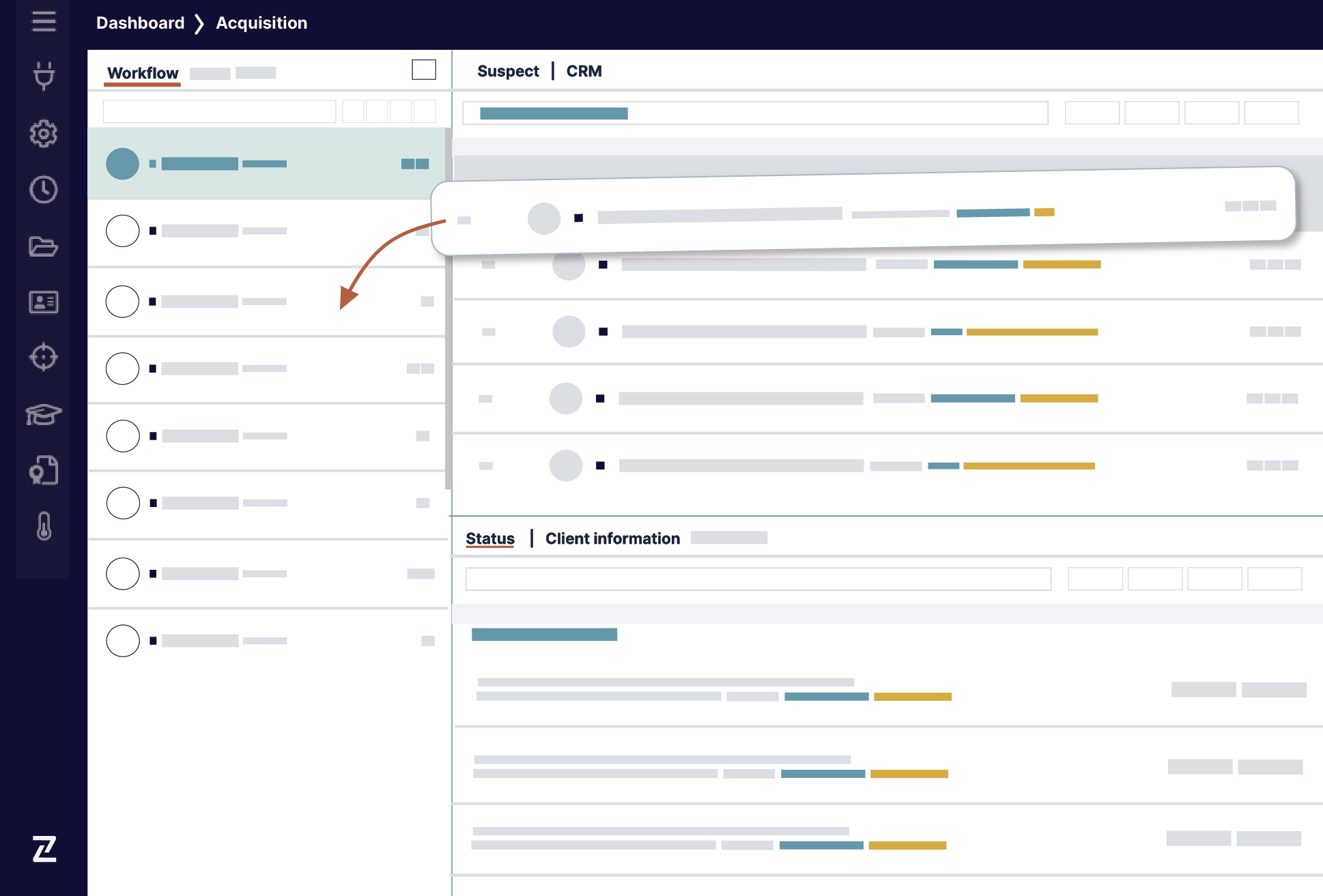Viewport: 1323px width, 896px height.
Task: Select the last workflow row radio circle
Action: pyautogui.click(x=123, y=641)
